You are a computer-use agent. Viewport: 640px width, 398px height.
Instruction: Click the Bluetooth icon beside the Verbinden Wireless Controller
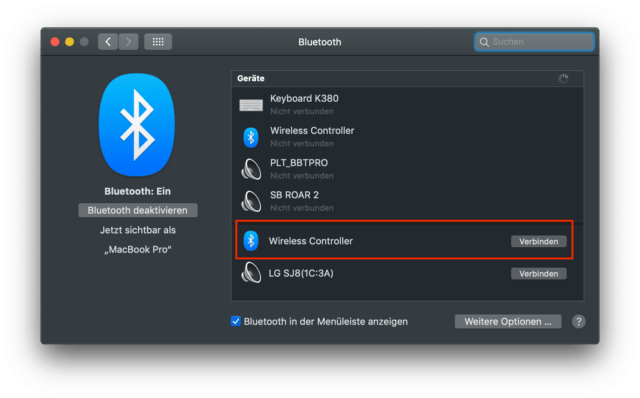(x=251, y=241)
